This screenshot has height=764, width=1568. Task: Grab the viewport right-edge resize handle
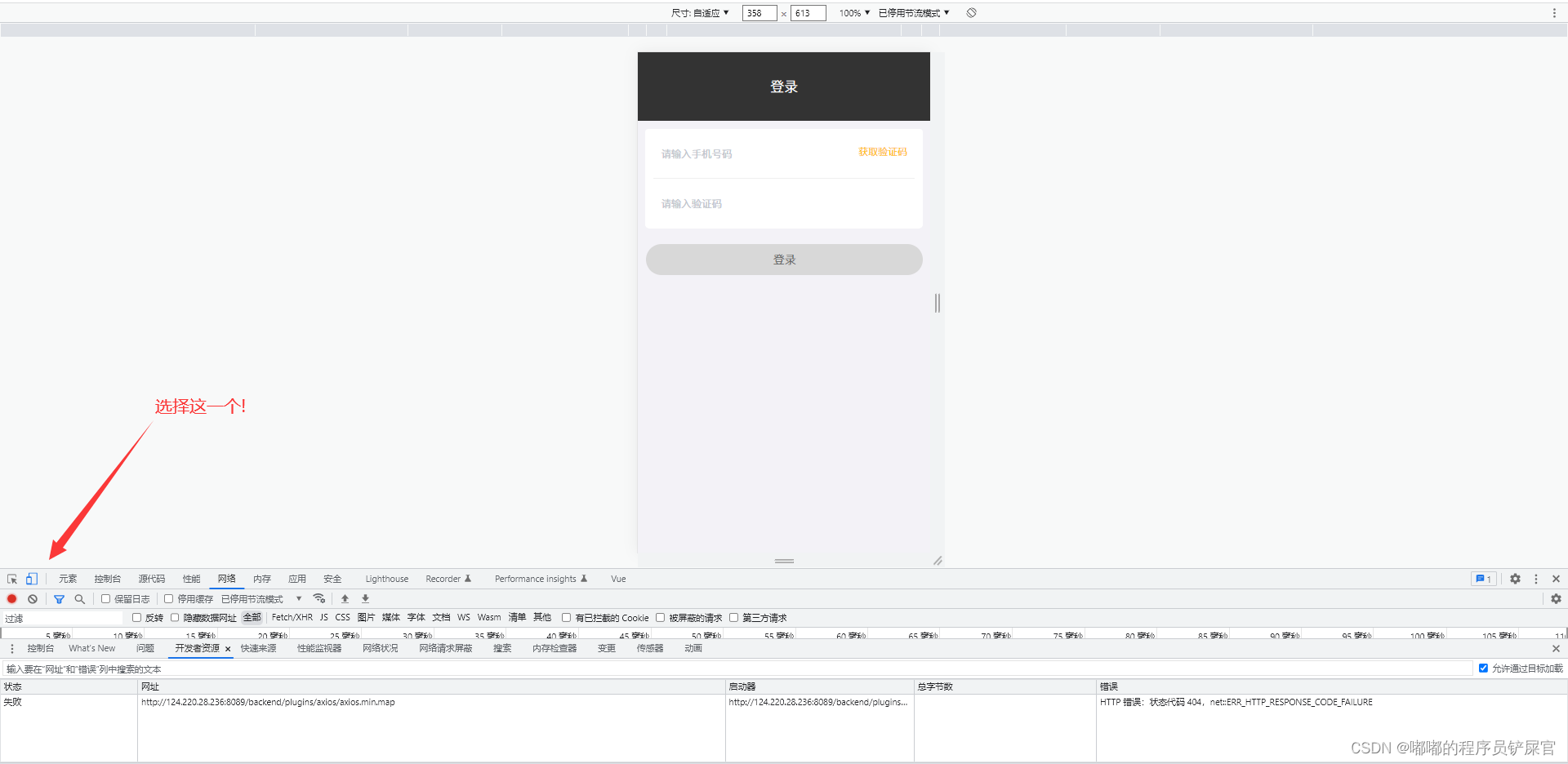coord(938,303)
